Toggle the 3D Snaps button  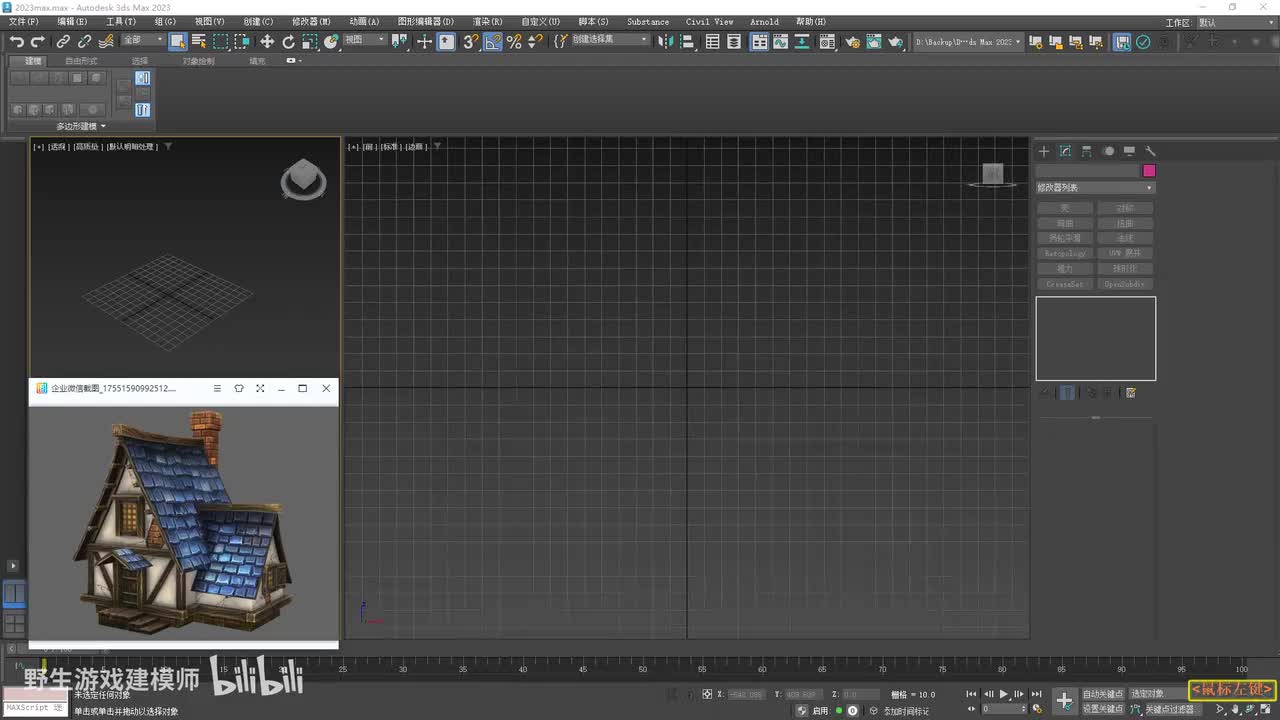470,42
